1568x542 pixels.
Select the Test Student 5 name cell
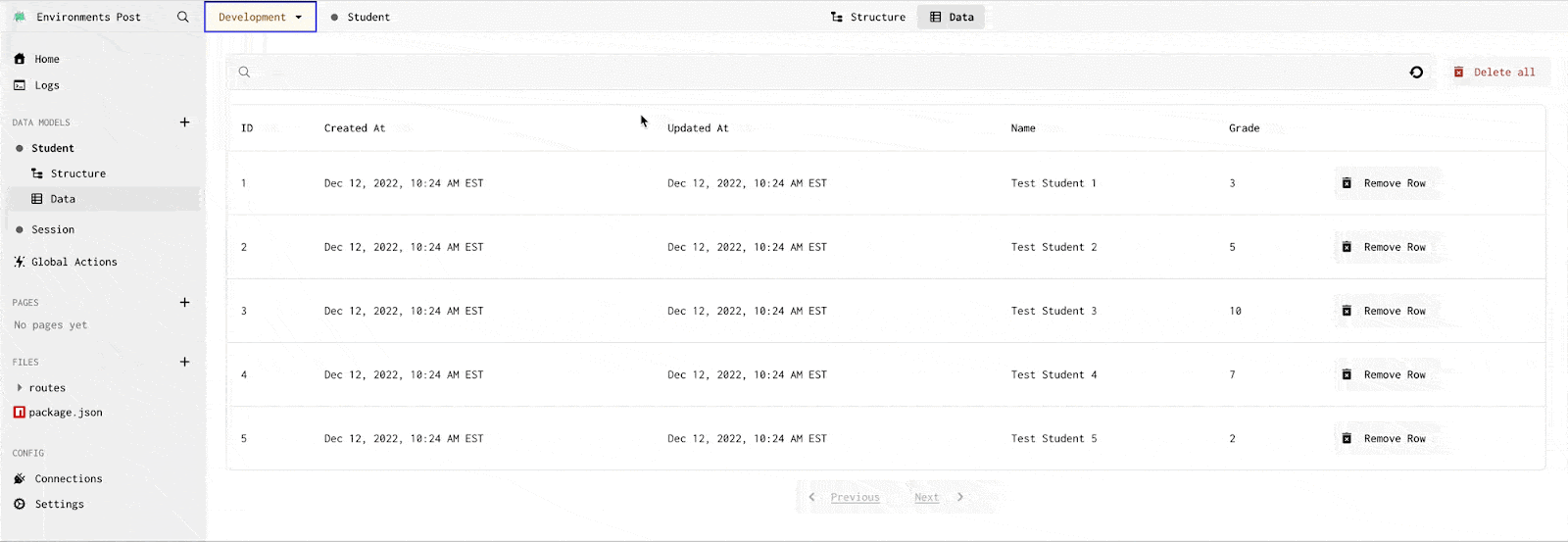1053,438
